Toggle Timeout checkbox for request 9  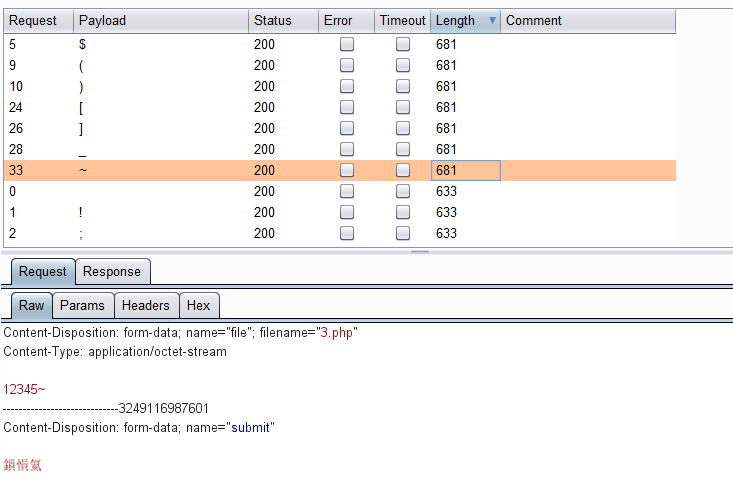point(403,65)
